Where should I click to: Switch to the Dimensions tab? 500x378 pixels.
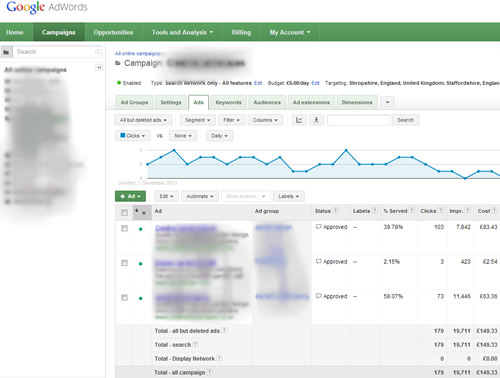357,102
